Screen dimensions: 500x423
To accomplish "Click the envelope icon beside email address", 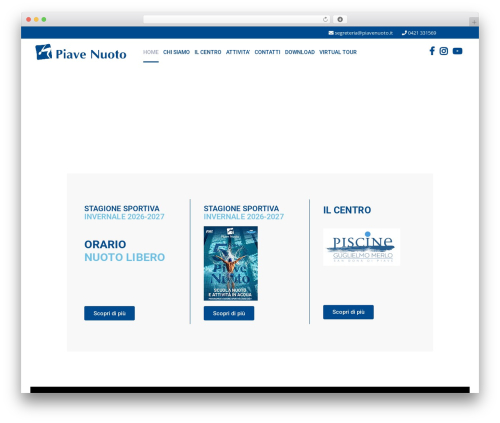I will tap(331, 33).
